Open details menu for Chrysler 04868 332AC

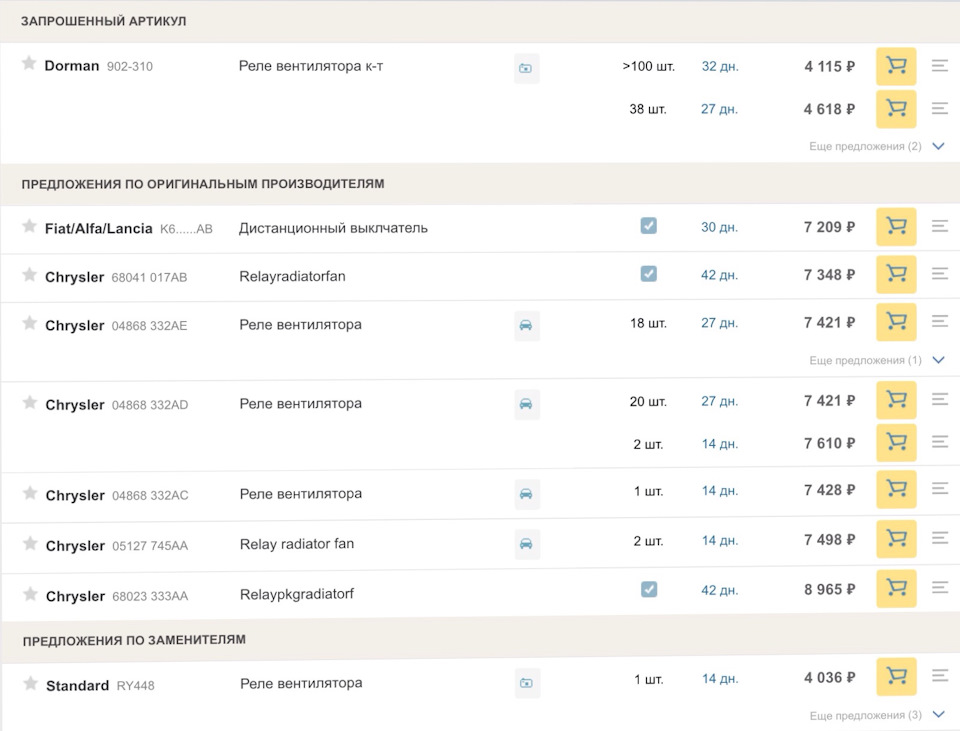coord(939,489)
